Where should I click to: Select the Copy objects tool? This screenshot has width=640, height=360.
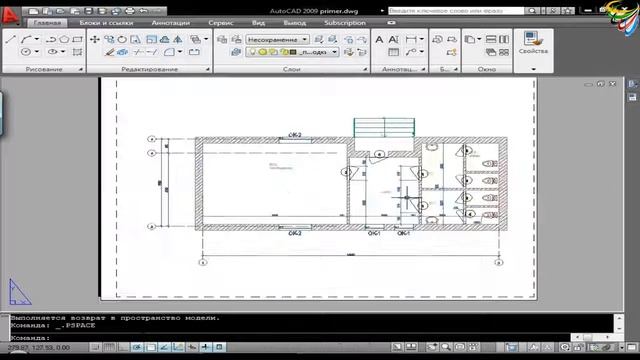109,40
